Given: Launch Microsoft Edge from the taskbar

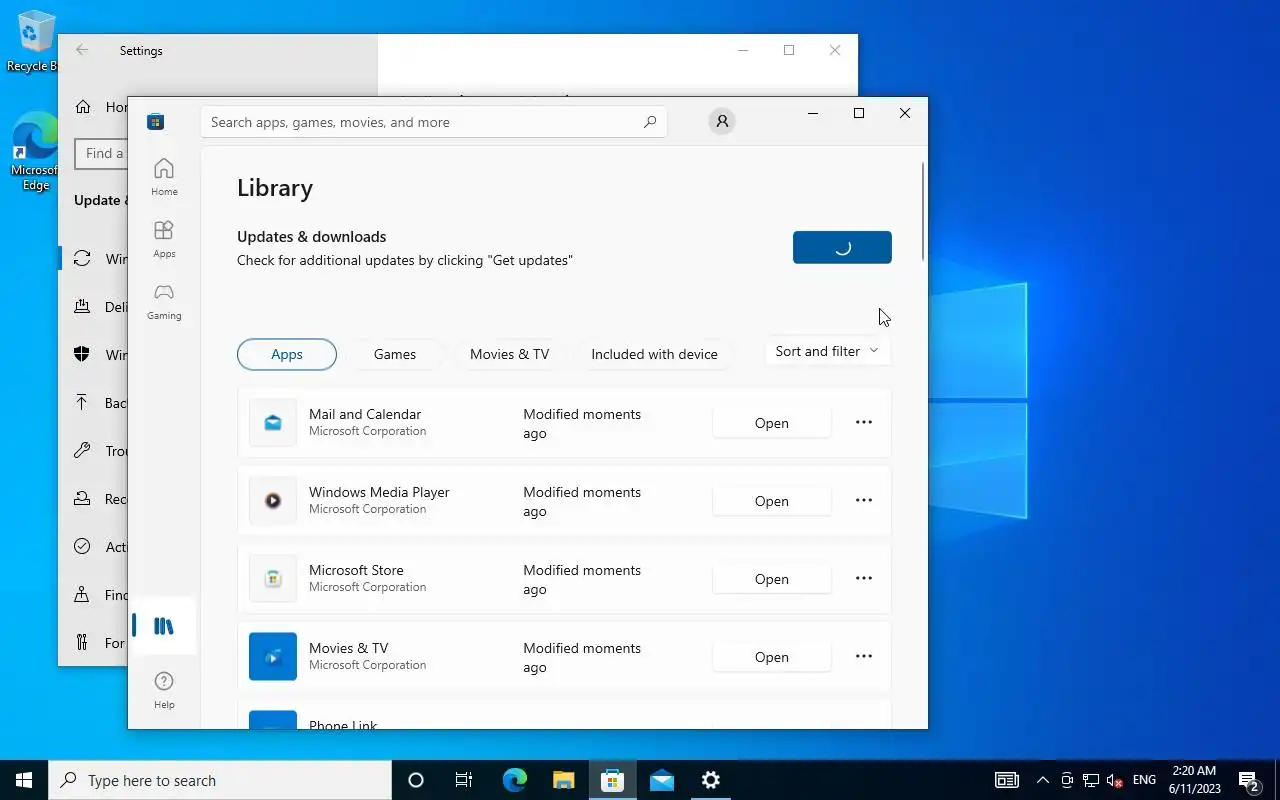Looking at the screenshot, I should point(514,780).
